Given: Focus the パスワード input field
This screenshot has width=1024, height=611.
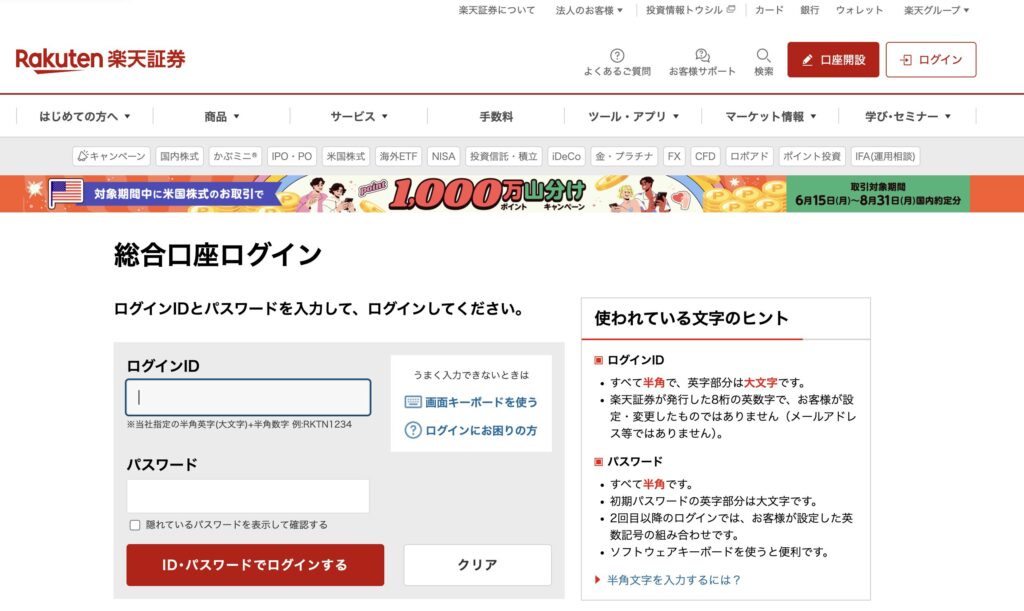Looking at the screenshot, I should tap(248, 496).
